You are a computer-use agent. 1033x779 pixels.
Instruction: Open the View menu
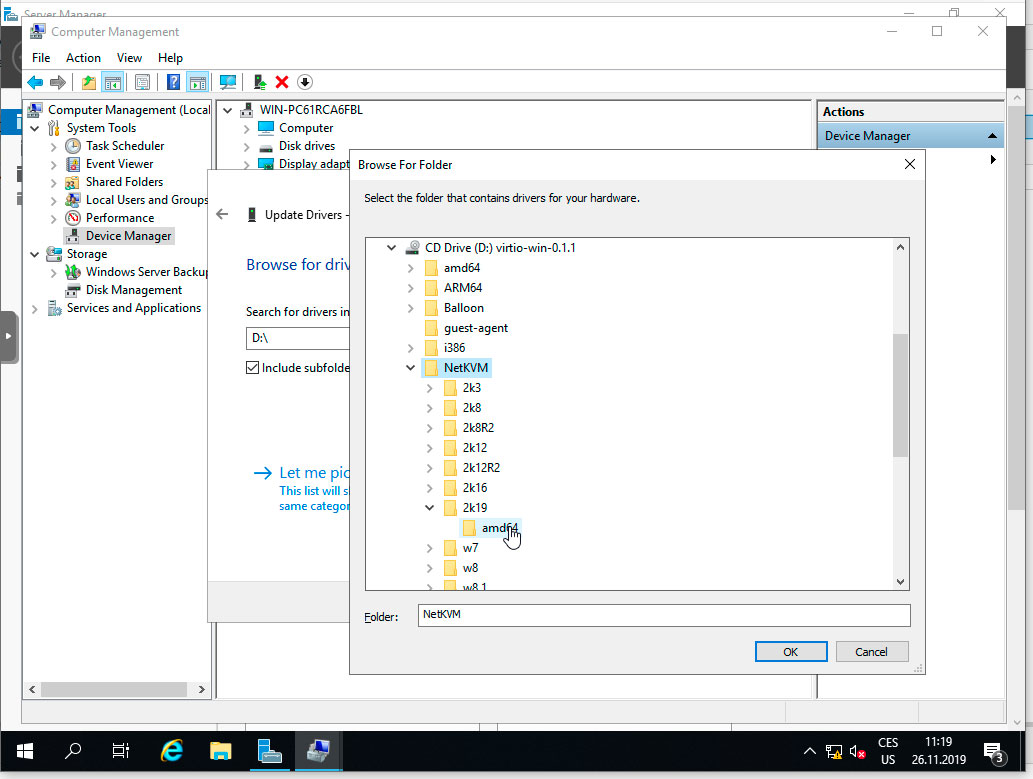(x=129, y=57)
